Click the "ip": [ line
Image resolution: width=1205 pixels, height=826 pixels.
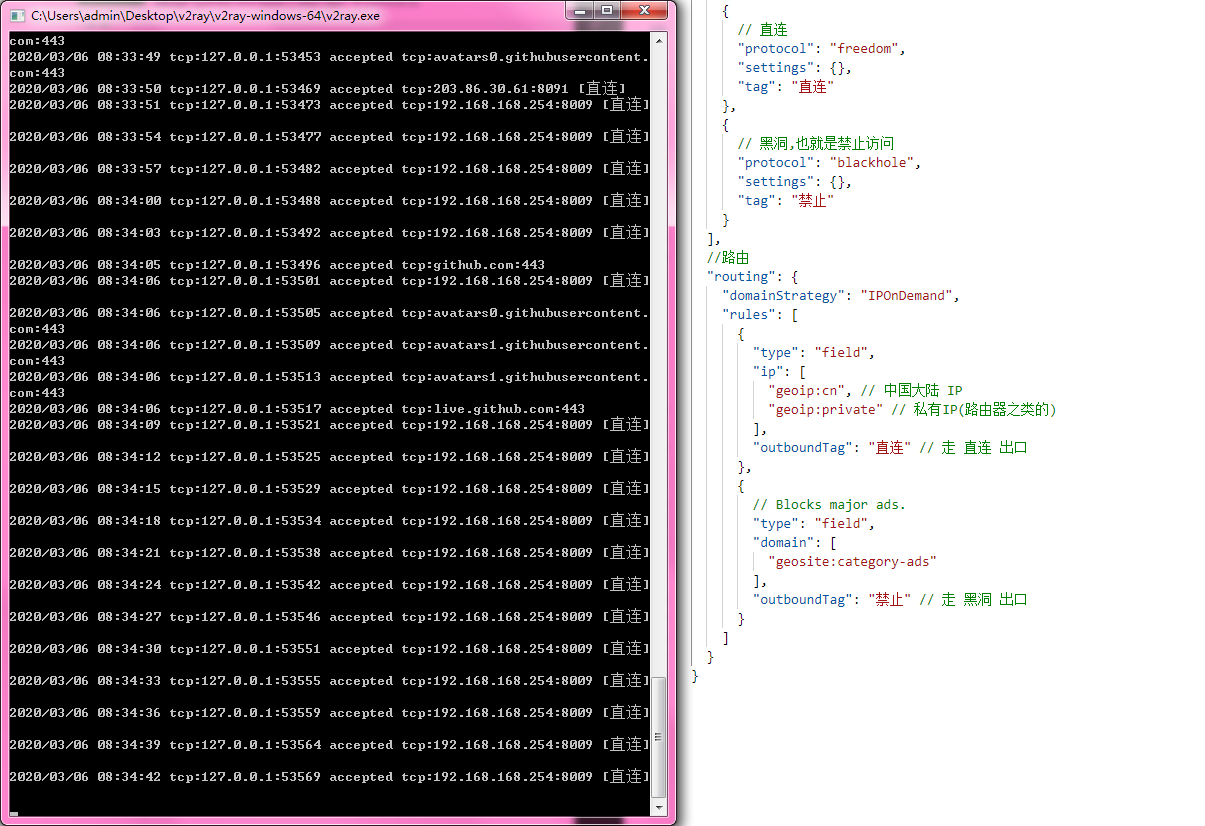[779, 371]
